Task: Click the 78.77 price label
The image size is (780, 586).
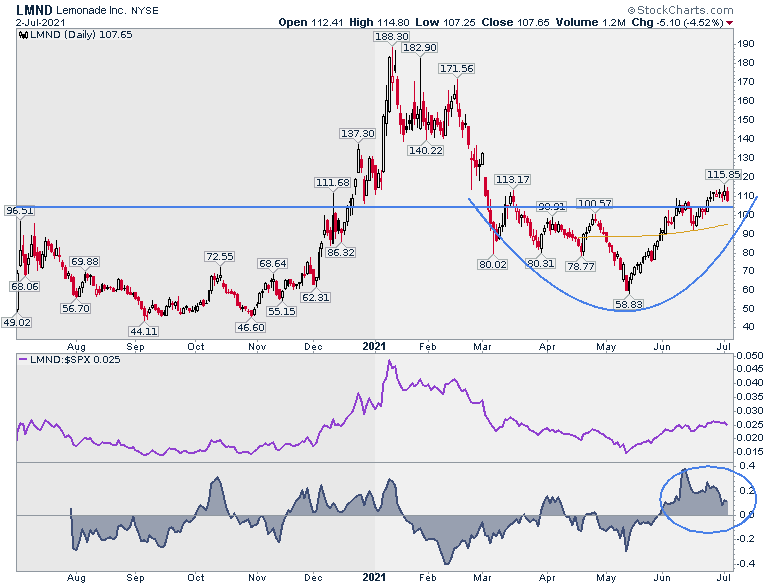Action: click(581, 266)
